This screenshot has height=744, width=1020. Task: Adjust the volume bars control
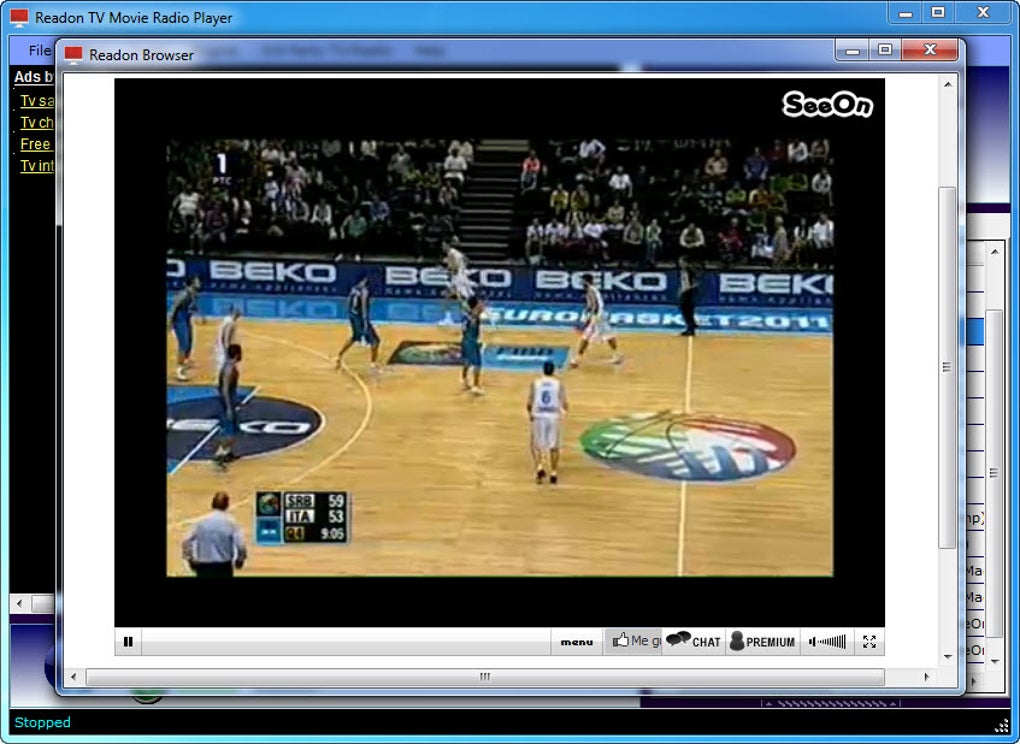pos(827,642)
